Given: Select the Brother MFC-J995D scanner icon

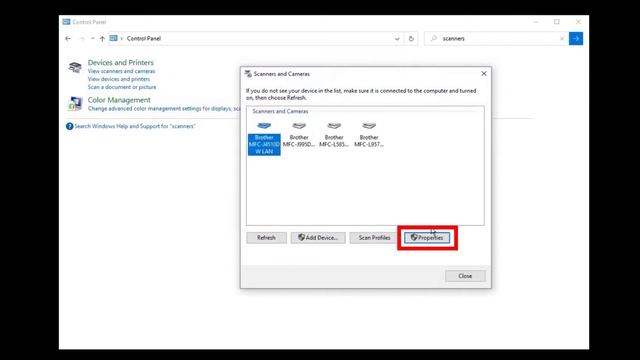Looking at the screenshot, I should point(299,126).
